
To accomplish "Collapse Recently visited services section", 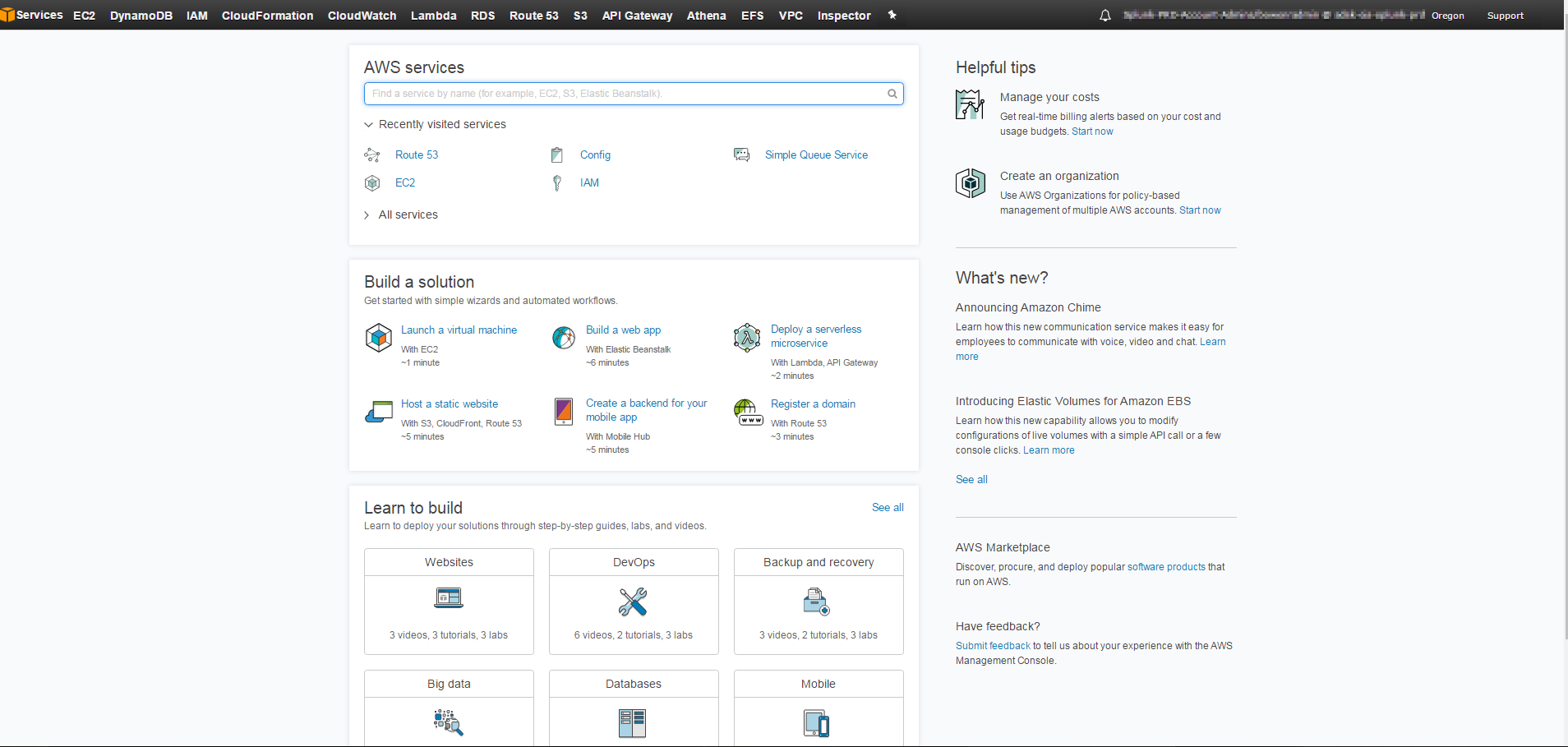I will (435, 124).
